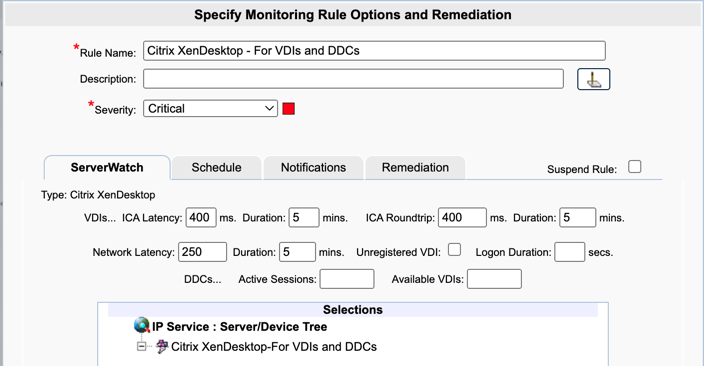Toggle the Suspend Rule checkbox
The height and width of the screenshot is (366, 704).
634,167
